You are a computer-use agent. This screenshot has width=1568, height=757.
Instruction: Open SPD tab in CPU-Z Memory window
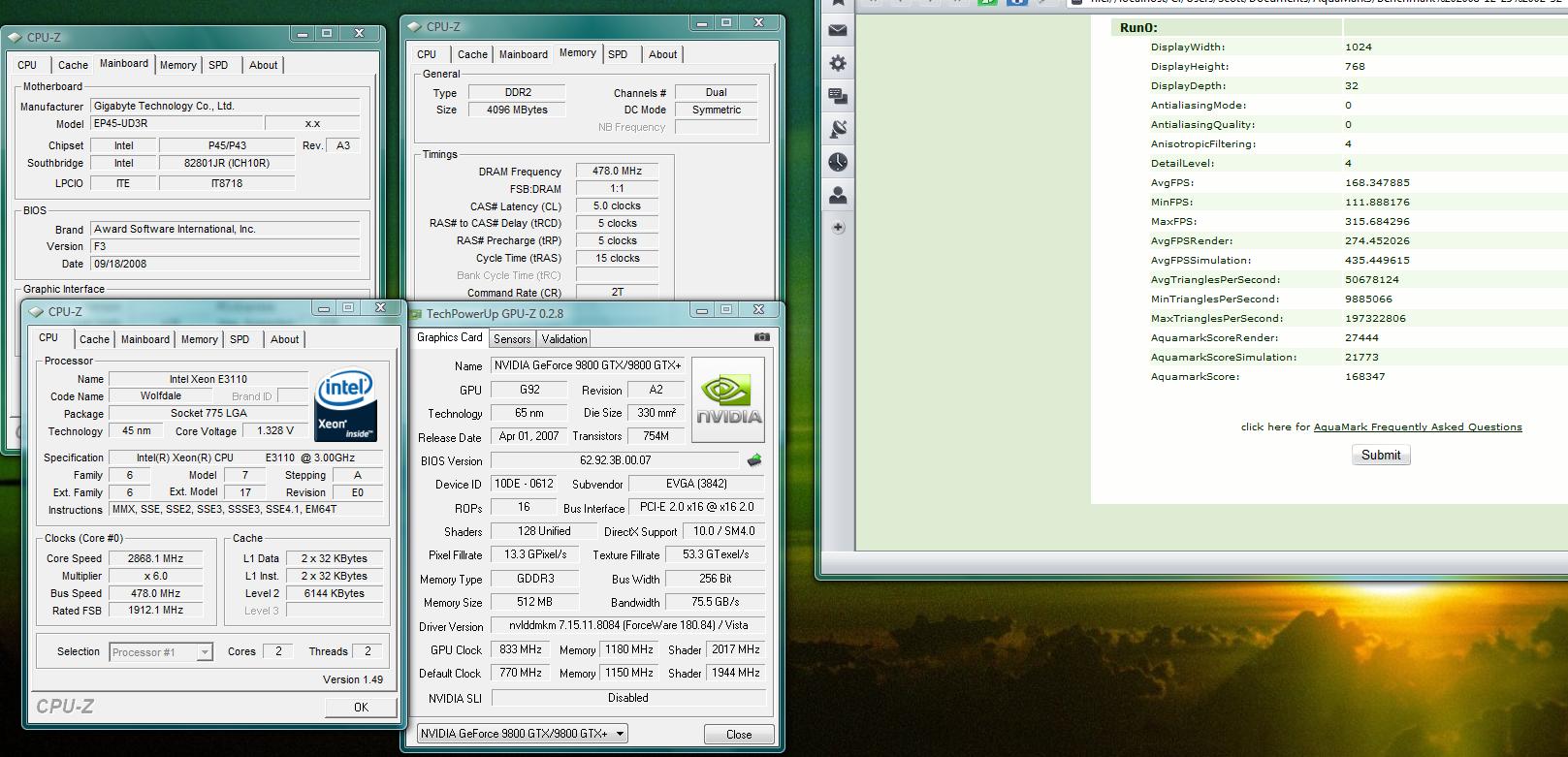pyautogui.click(x=618, y=54)
